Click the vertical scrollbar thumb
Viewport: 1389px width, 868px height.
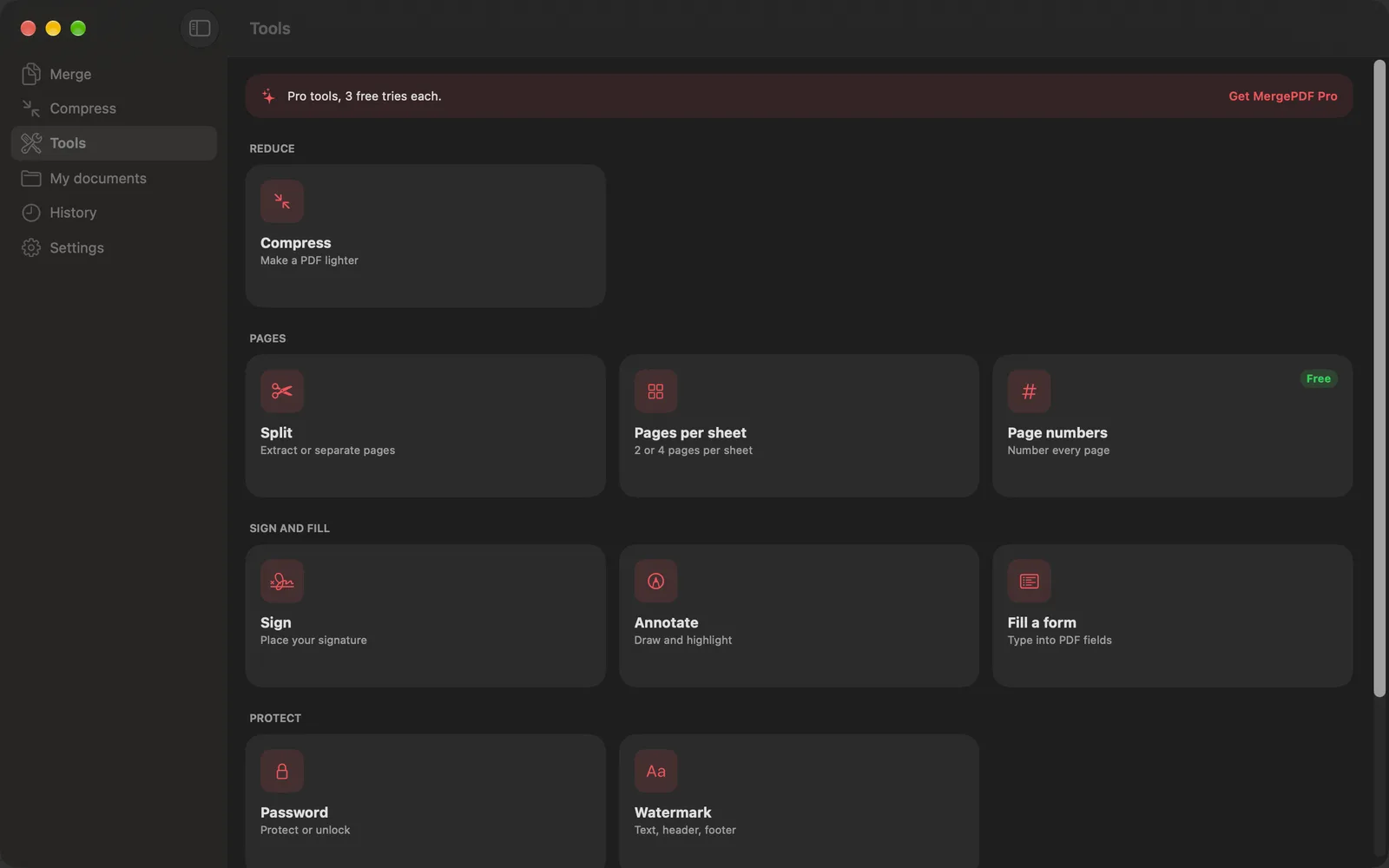tap(1379, 378)
